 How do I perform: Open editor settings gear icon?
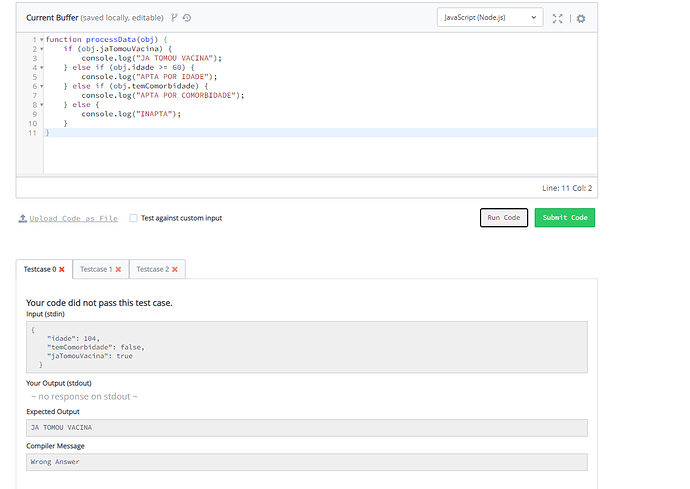(581, 18)
